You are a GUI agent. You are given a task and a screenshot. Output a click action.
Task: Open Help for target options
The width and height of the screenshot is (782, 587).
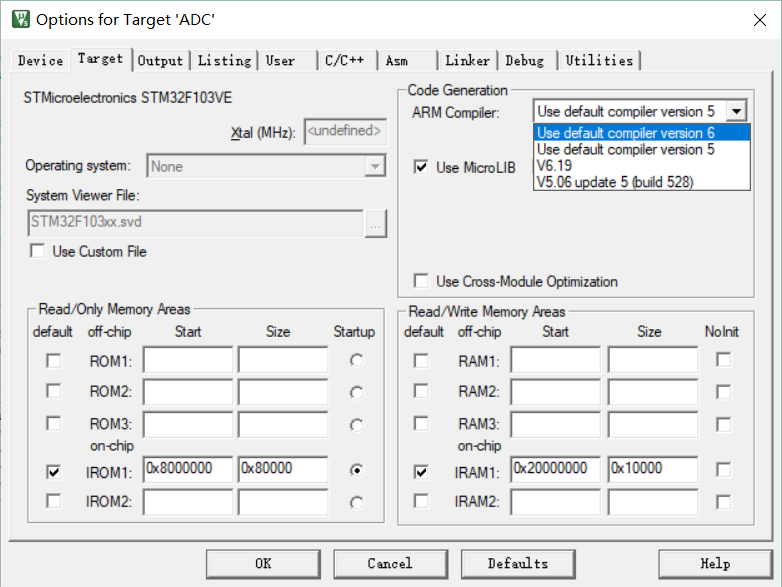coord(716,564)
